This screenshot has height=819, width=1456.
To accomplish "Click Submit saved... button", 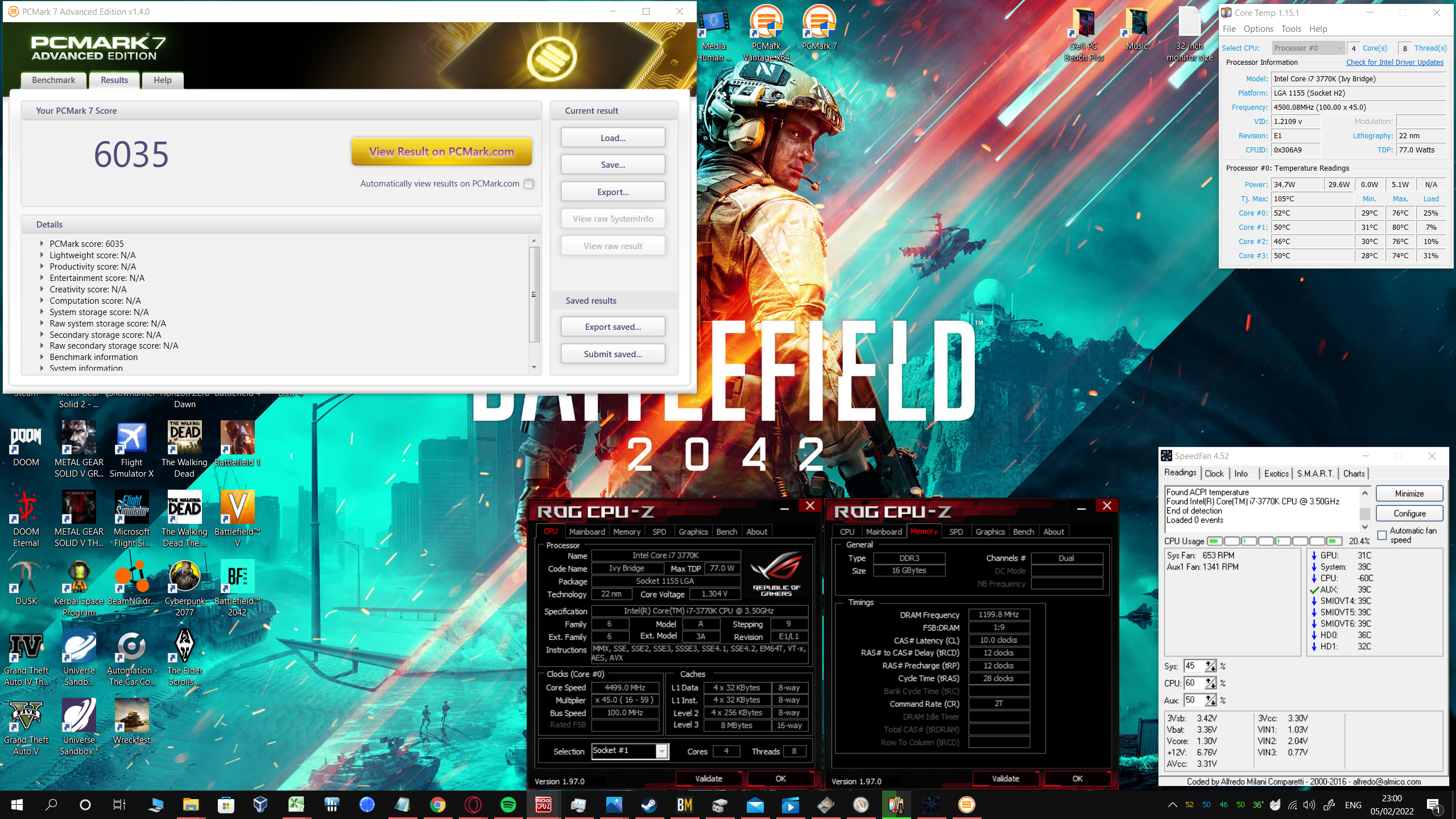I will (x=613, y=354).
